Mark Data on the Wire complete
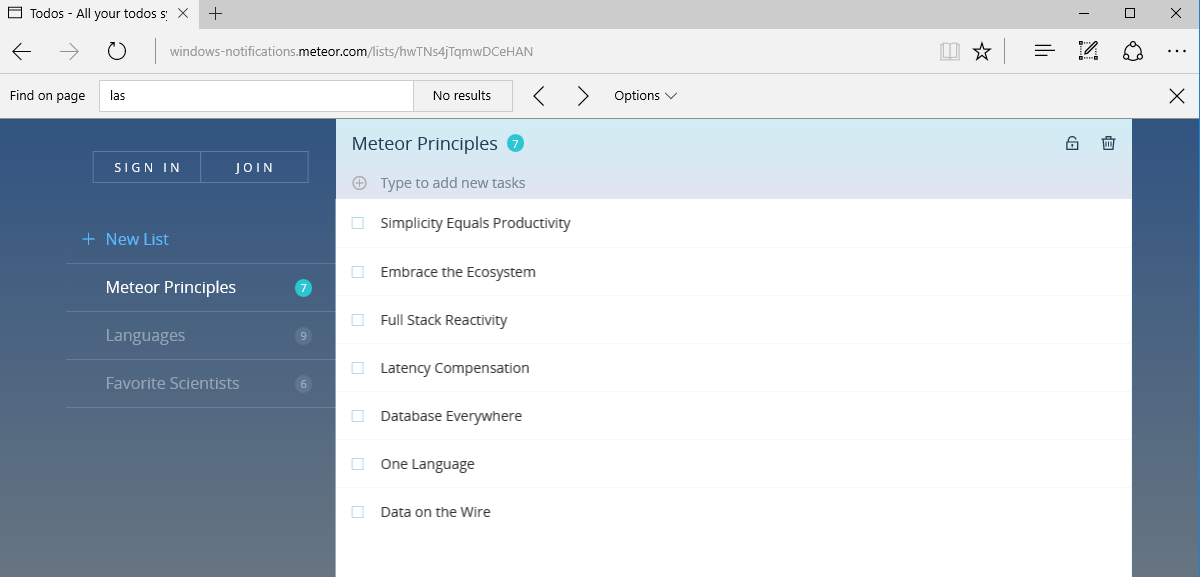 pos(358,511)
